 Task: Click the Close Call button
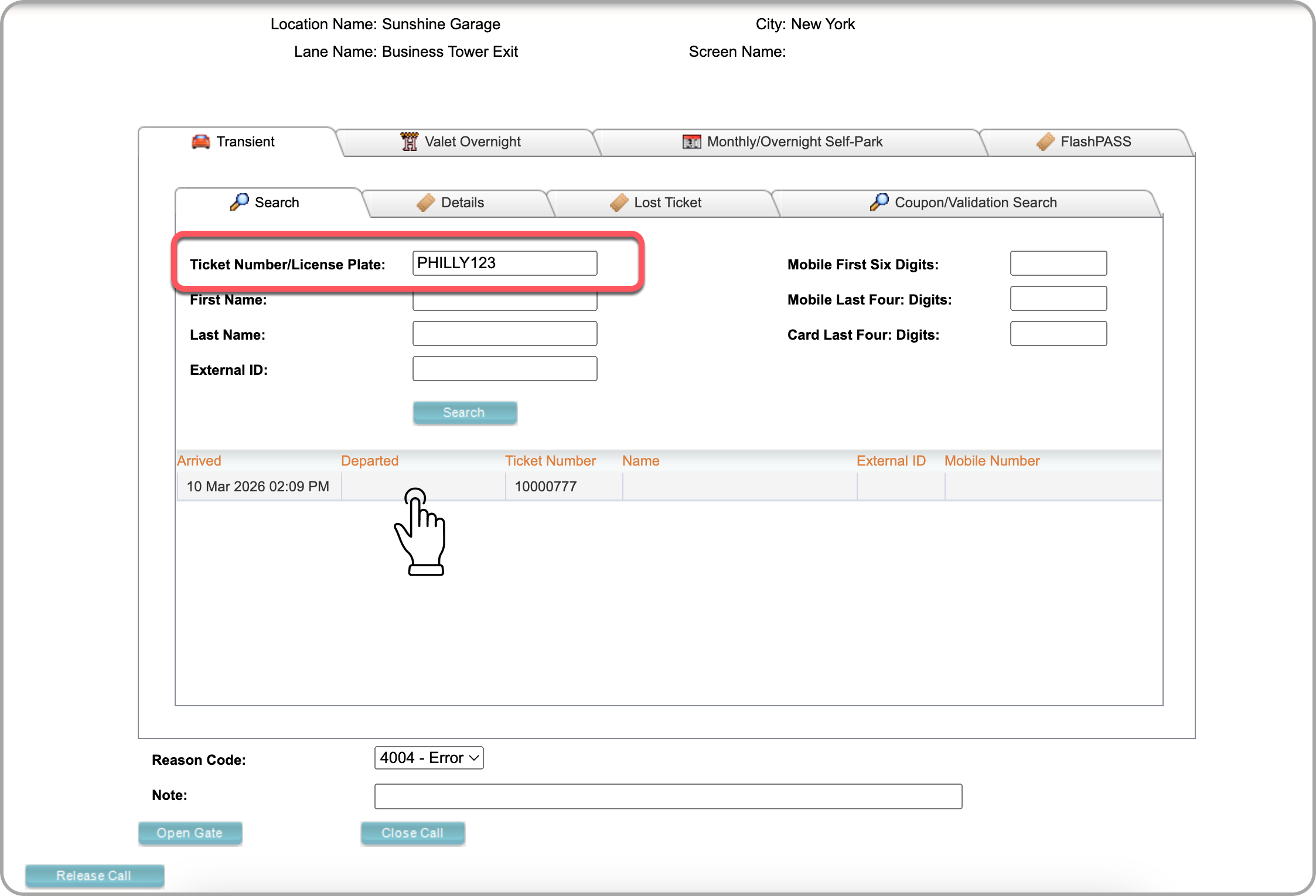(x=412, y=833)
